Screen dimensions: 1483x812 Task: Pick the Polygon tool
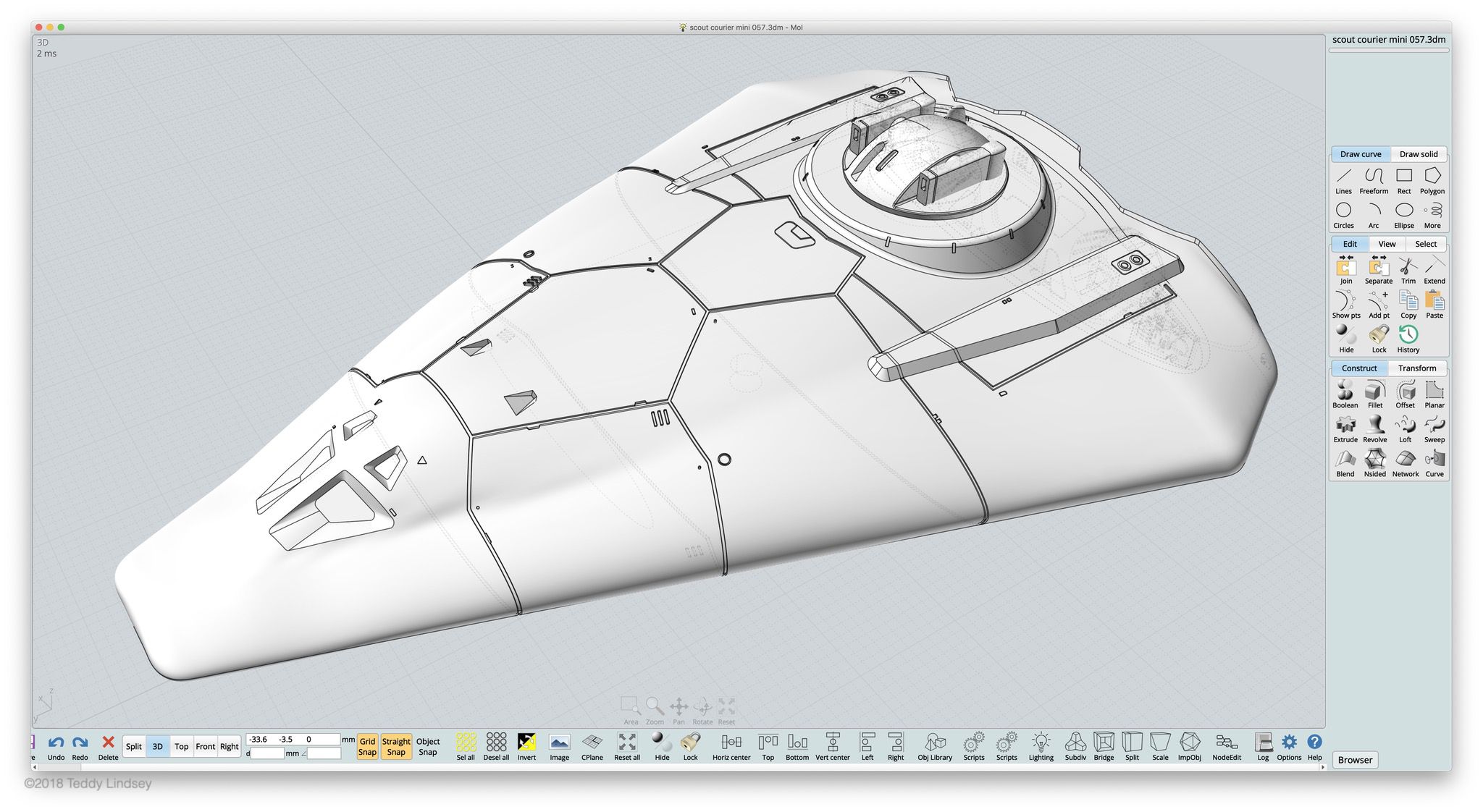(x=1432, y=181)
